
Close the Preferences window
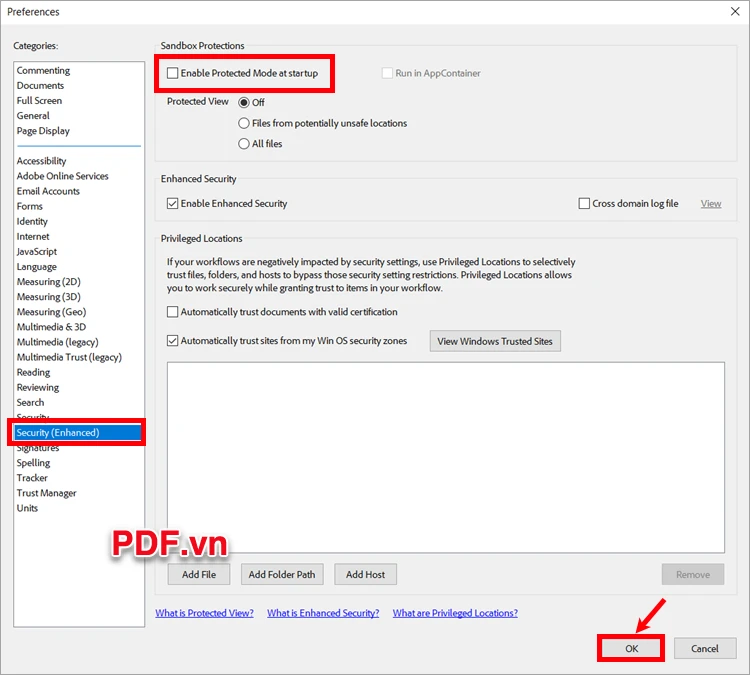click(x=735, y=11)
